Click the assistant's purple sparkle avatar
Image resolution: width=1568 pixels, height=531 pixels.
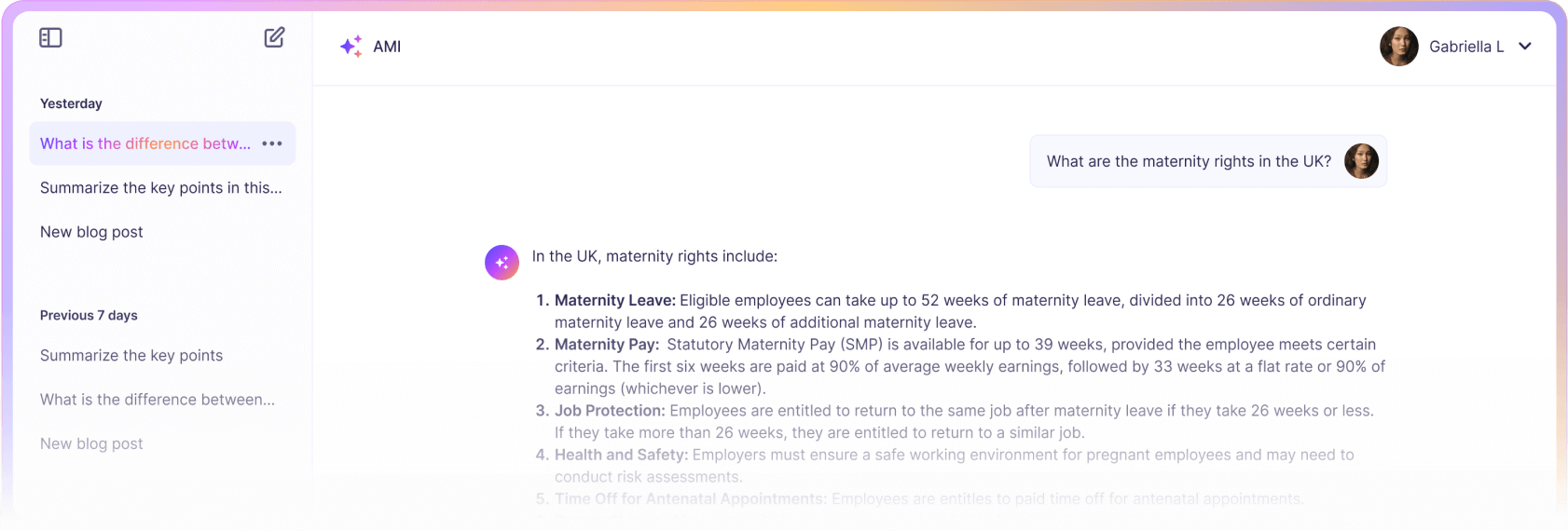(x=502, y=263)
